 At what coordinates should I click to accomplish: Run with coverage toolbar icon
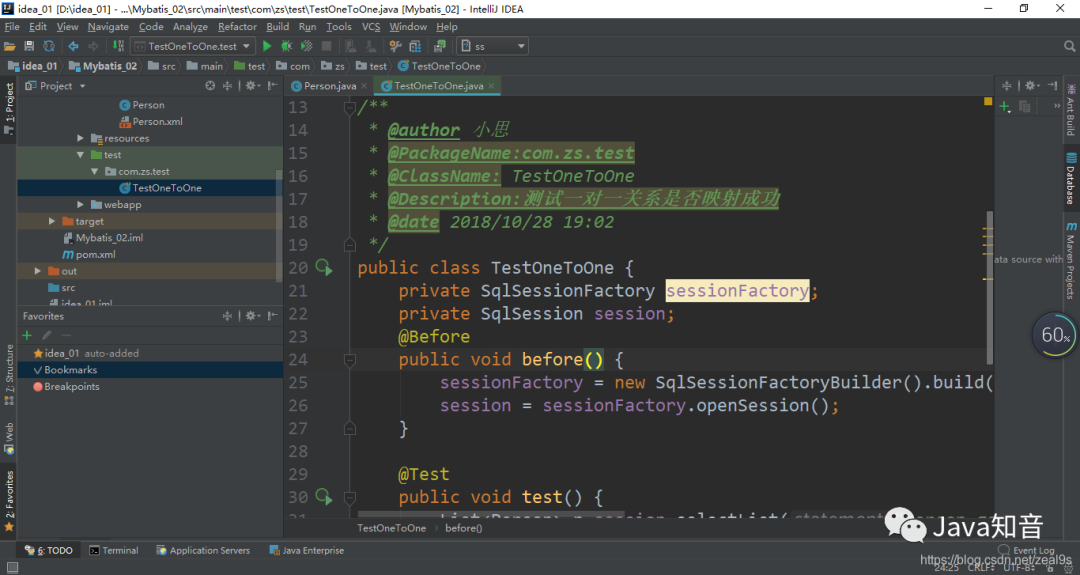click(x=307, y=46)
